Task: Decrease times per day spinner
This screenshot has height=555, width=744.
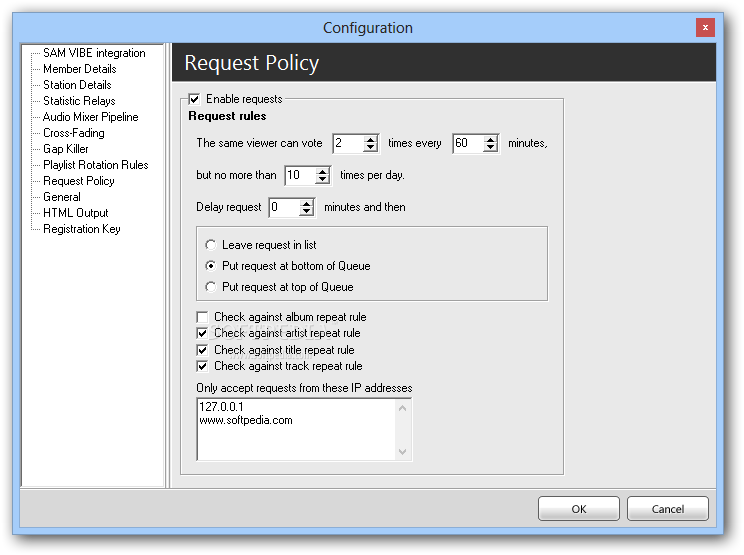Action: (323, 180)
